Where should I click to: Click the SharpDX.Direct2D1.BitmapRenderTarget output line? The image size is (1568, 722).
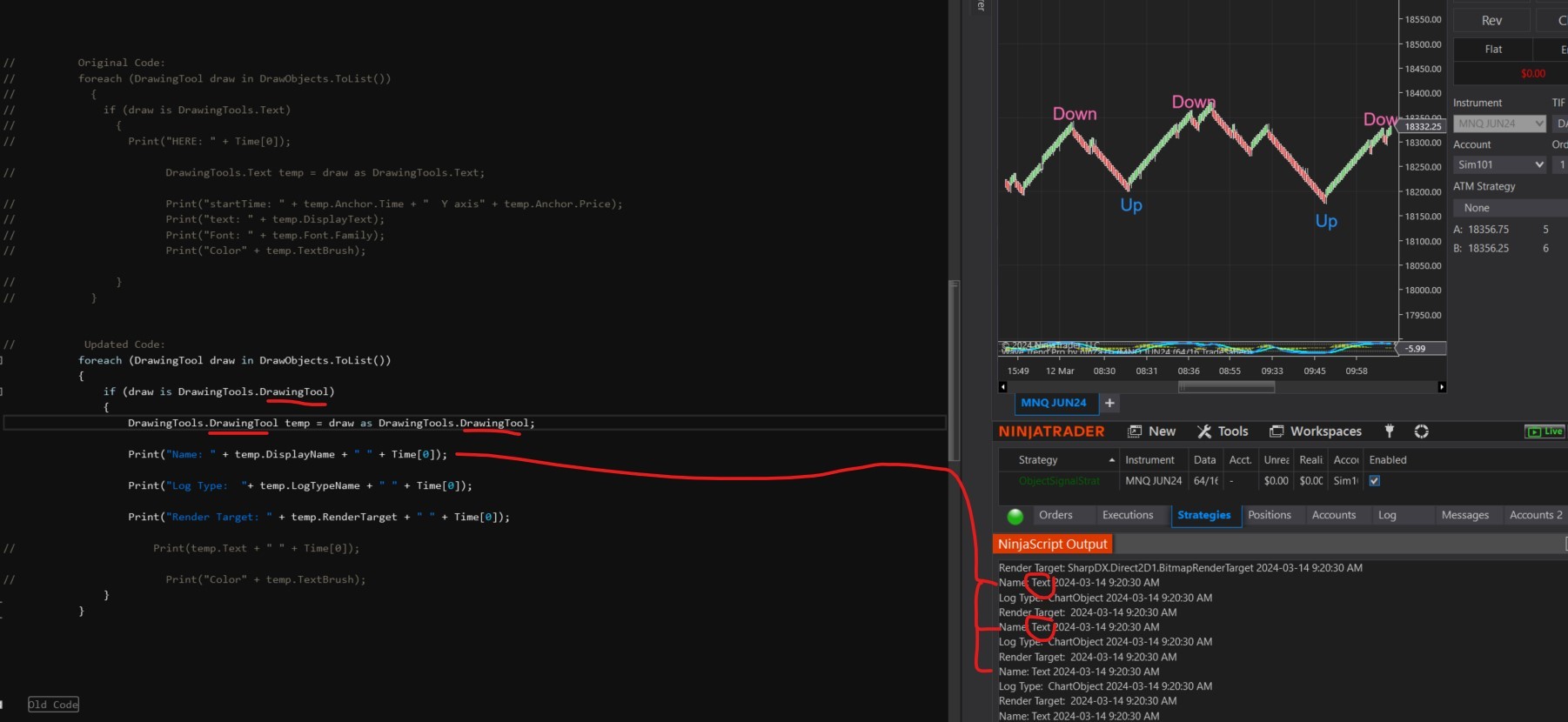pos(1181,568)
